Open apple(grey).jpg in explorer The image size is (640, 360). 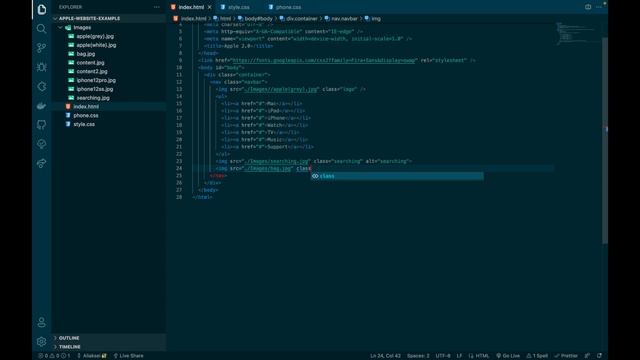point(95,36)
